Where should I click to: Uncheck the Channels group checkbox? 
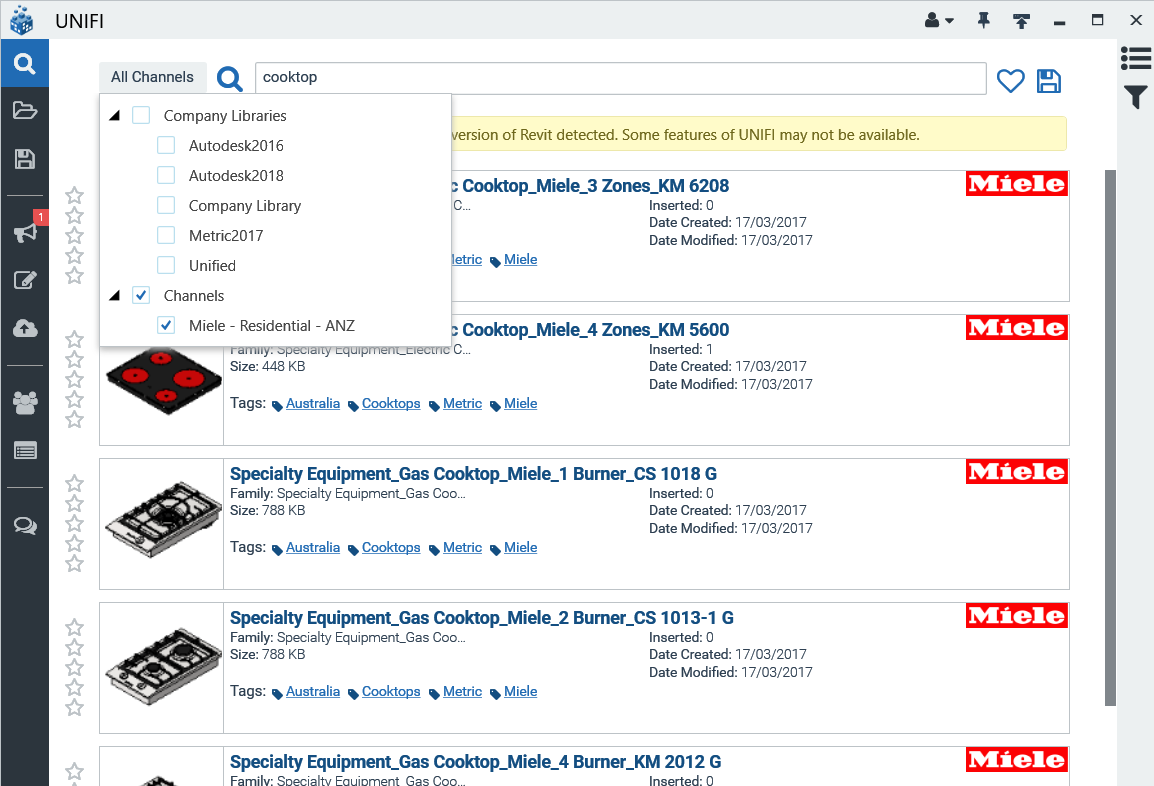point(141,295)
